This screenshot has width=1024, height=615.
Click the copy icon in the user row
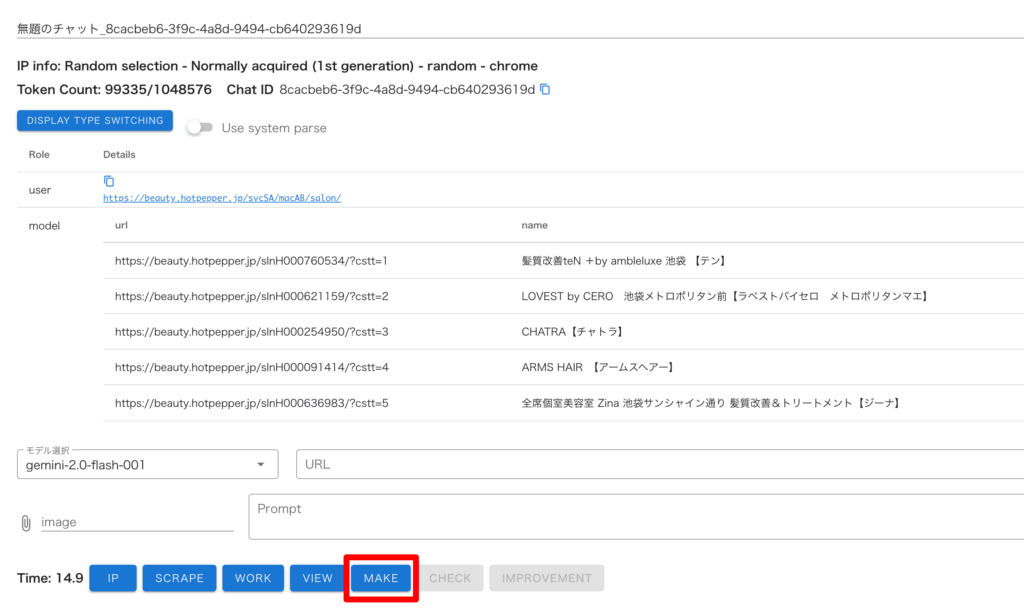coord(109,182)
